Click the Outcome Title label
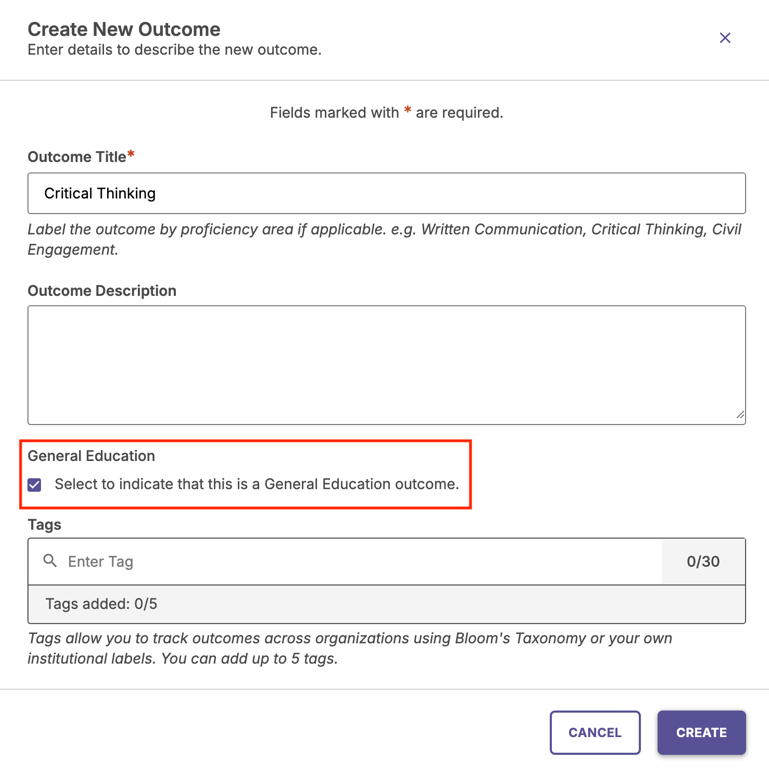 (78, 157)
